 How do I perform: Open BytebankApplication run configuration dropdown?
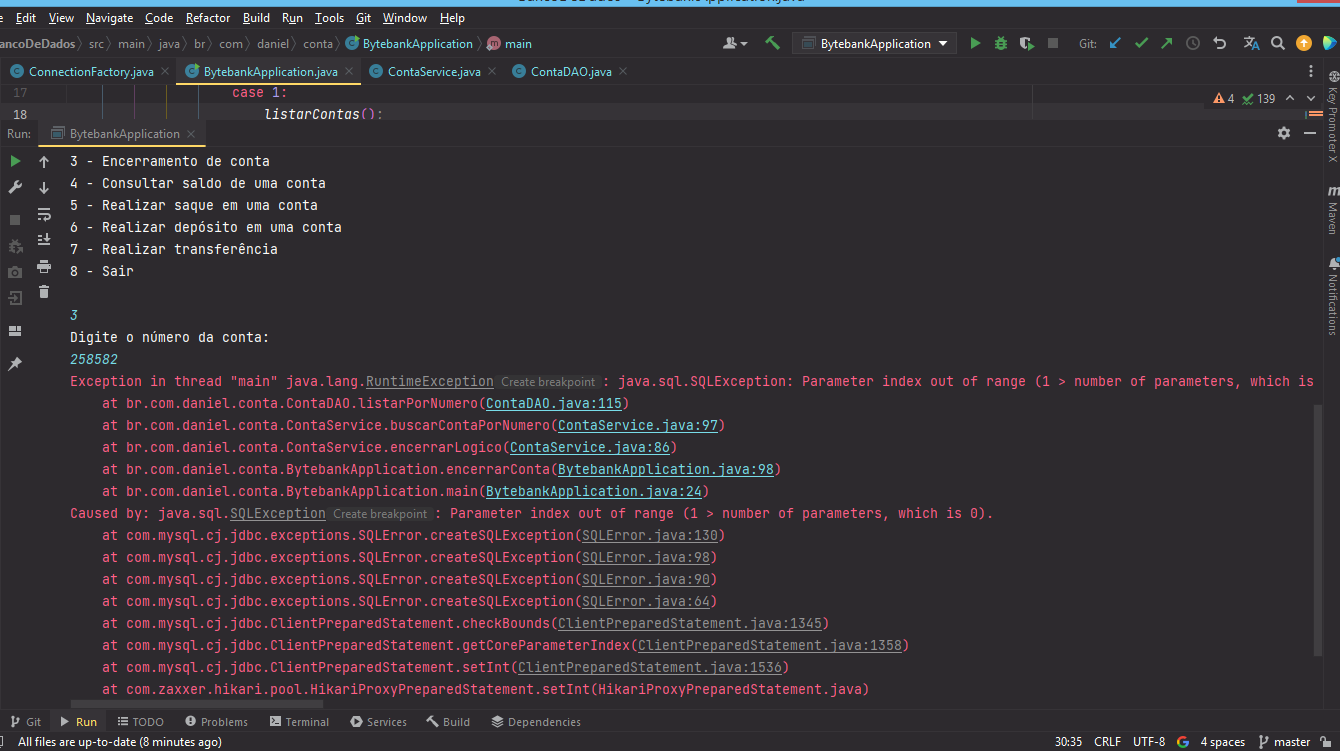click(874, 44)
